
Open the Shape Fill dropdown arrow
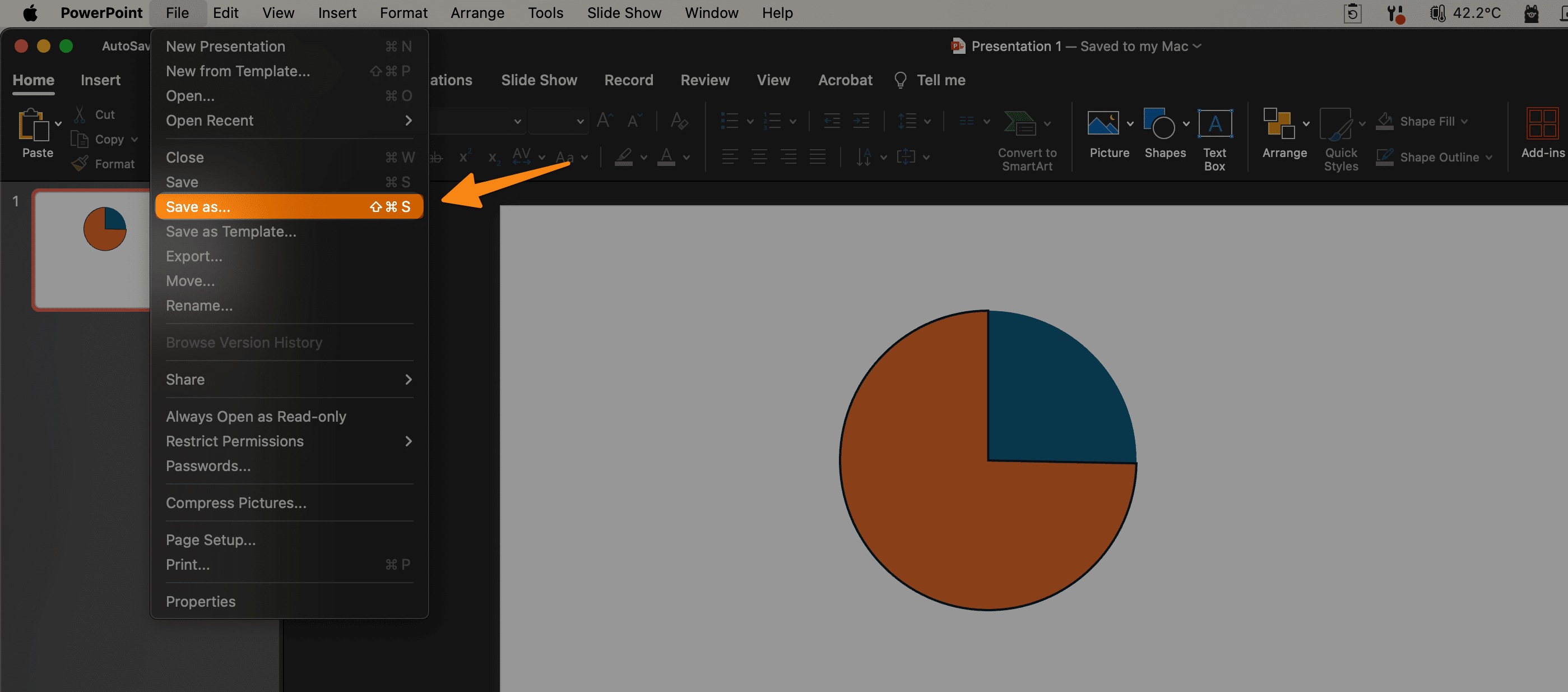[1465, 121]
